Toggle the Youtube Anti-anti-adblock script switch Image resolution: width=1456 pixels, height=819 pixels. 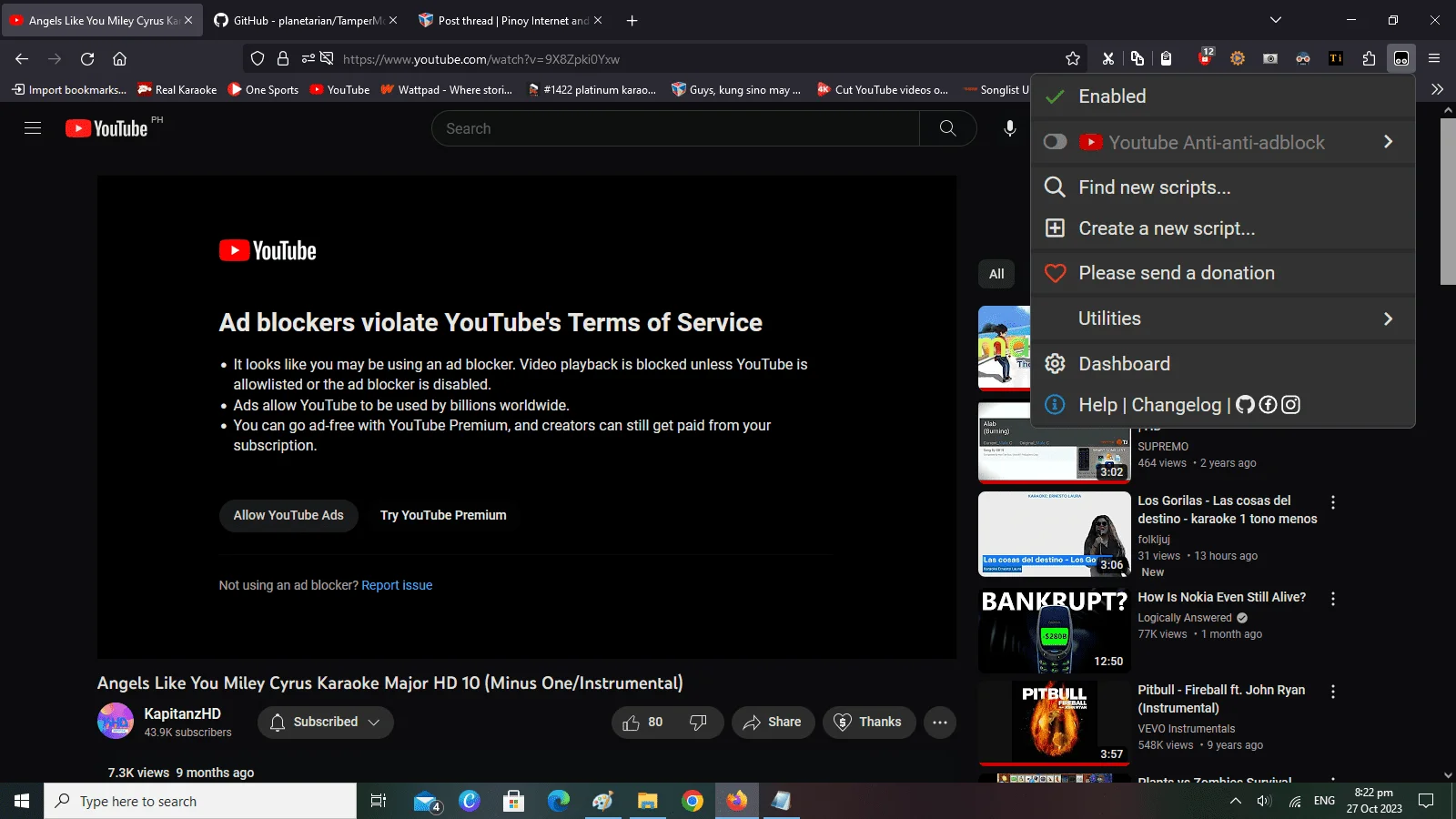point(1055,142)
